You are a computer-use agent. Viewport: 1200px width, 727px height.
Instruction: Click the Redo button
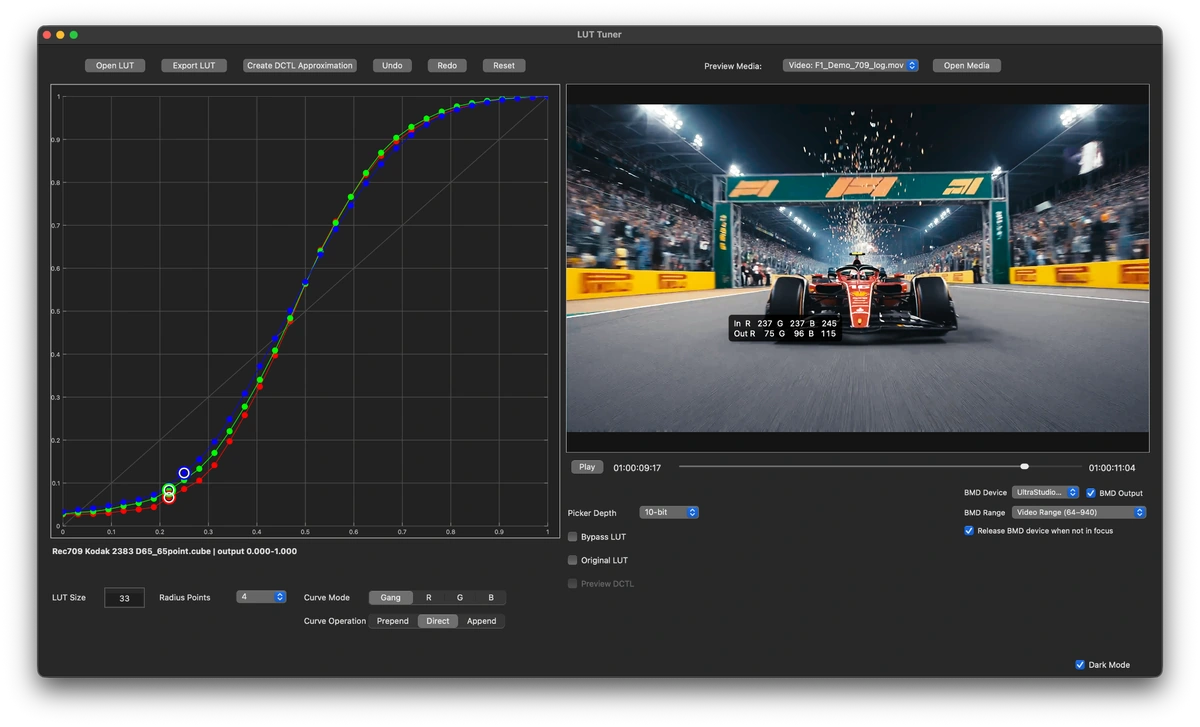(447, 66)
